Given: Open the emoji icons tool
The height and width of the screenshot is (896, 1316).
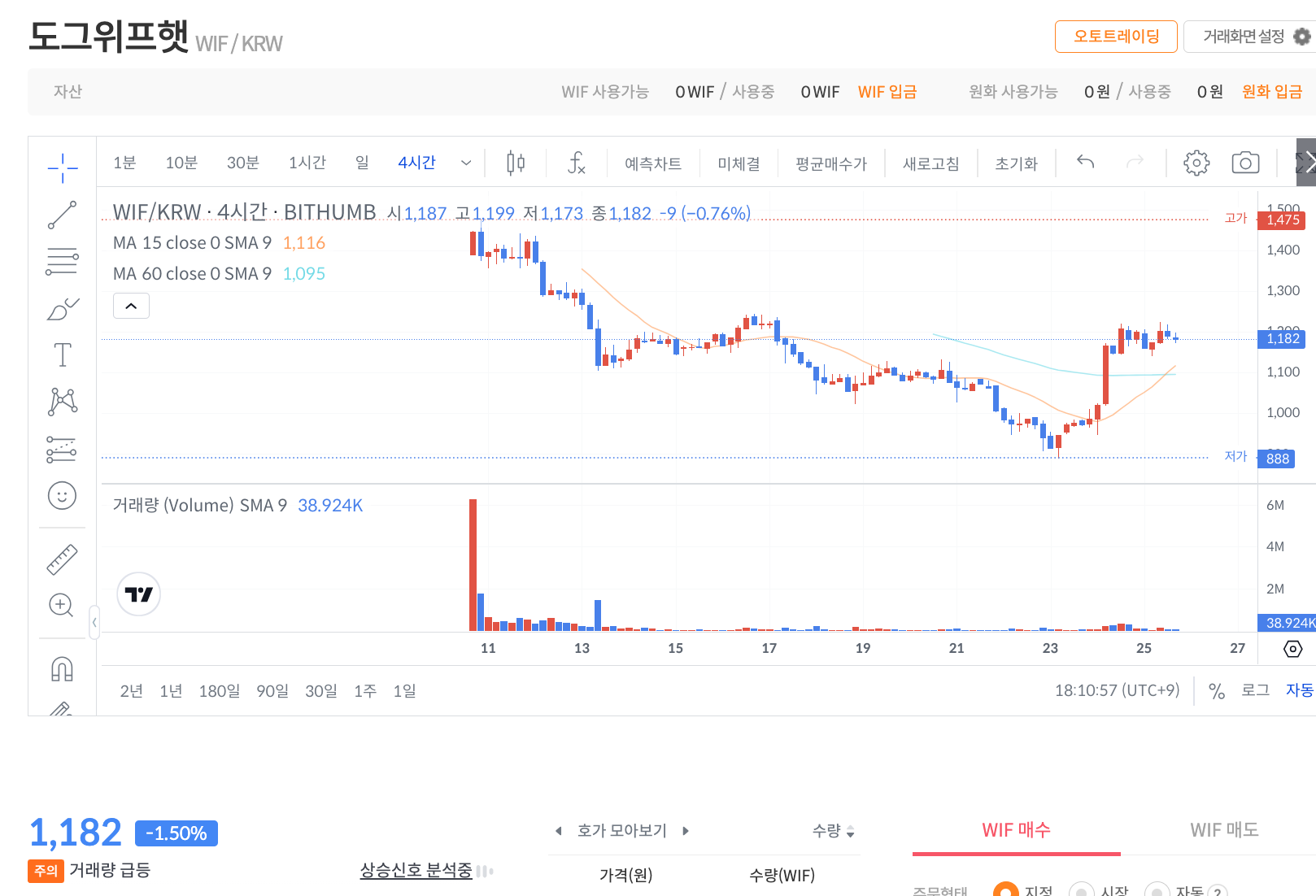Looking at the screenshot, I should (x=62, y=495).
